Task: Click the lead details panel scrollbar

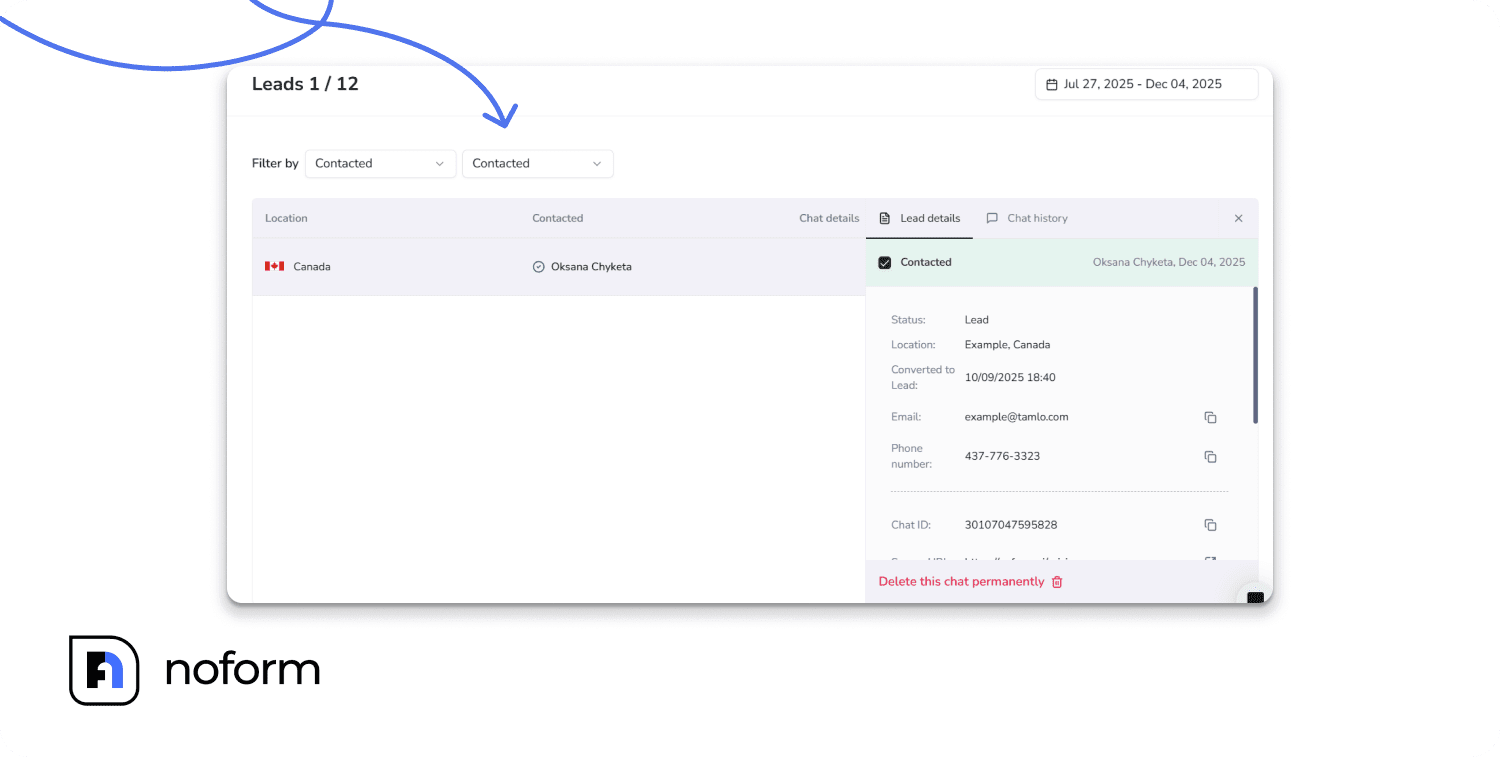Action: coord(1255,355)
